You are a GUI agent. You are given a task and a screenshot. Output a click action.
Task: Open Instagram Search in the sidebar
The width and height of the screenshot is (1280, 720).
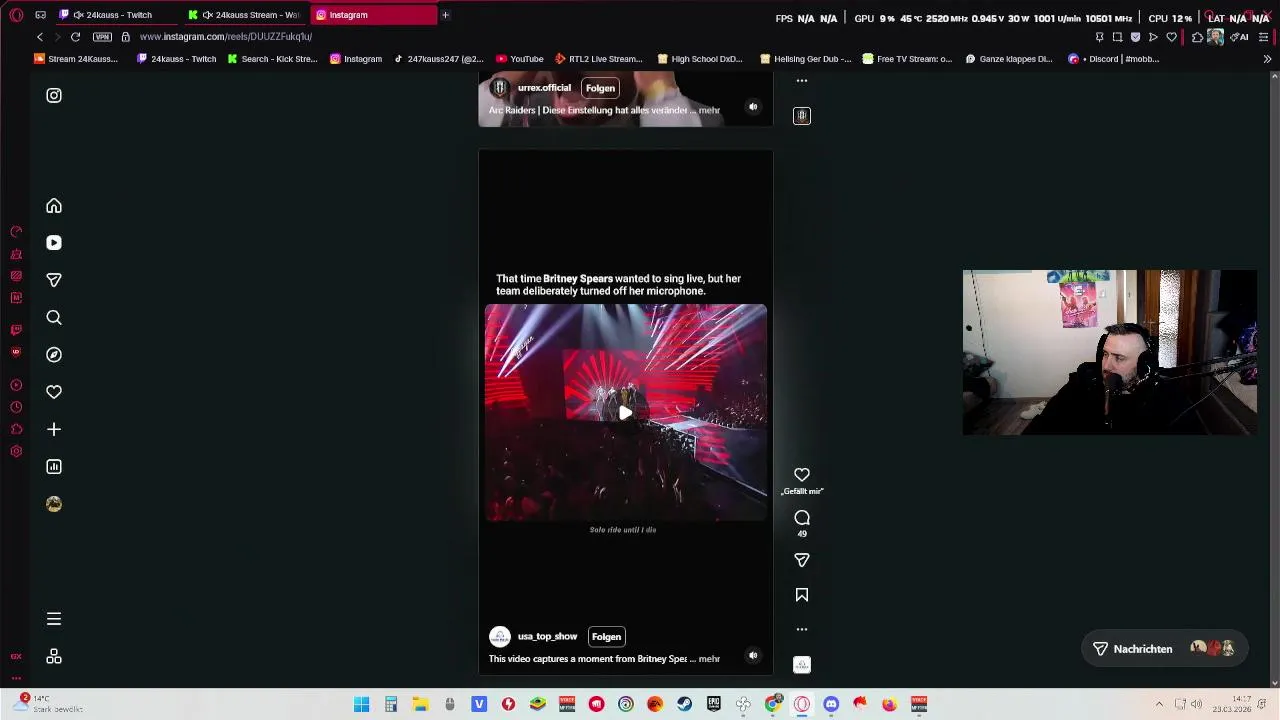point(54,317)
